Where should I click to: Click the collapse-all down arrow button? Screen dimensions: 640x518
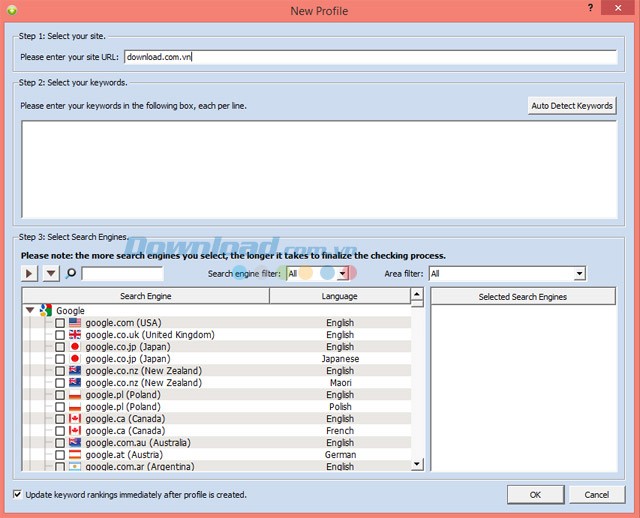click(51, 273)
